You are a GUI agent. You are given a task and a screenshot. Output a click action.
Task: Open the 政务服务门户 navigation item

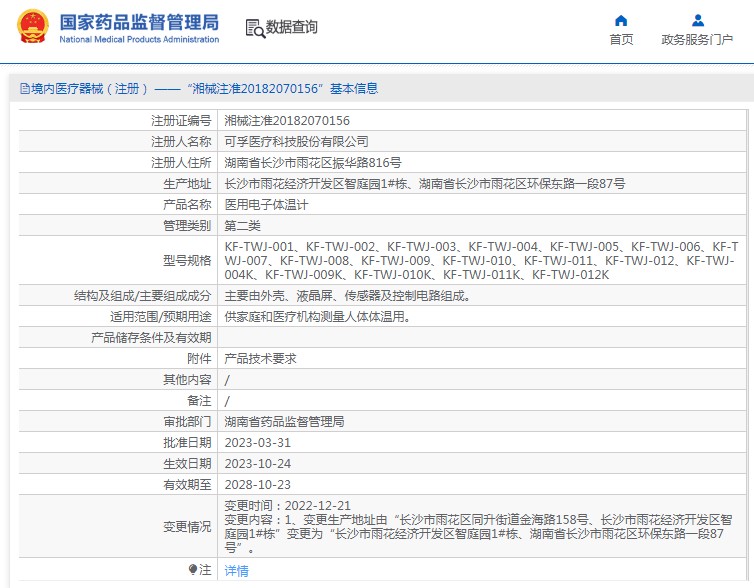tap(697, 39)
